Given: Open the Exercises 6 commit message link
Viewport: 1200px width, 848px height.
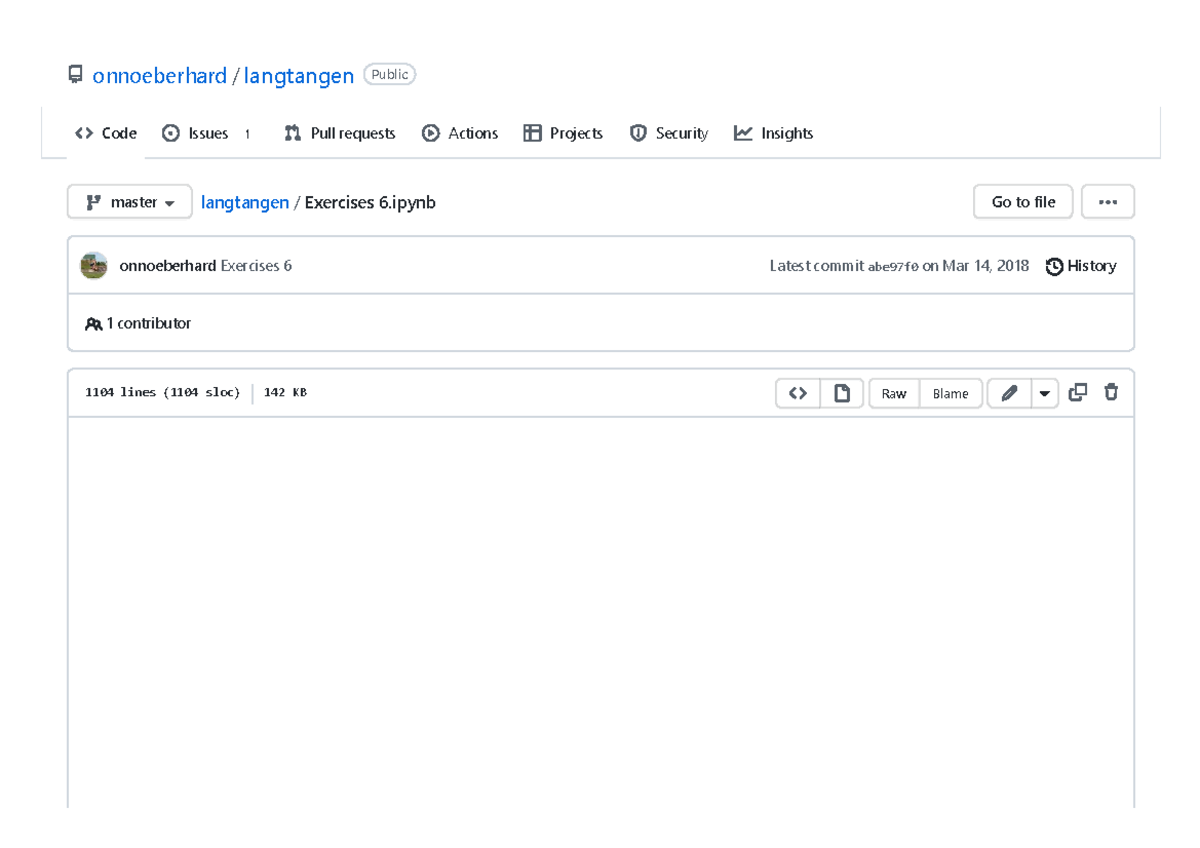Looking at the screenshot, I should point(256,266).
